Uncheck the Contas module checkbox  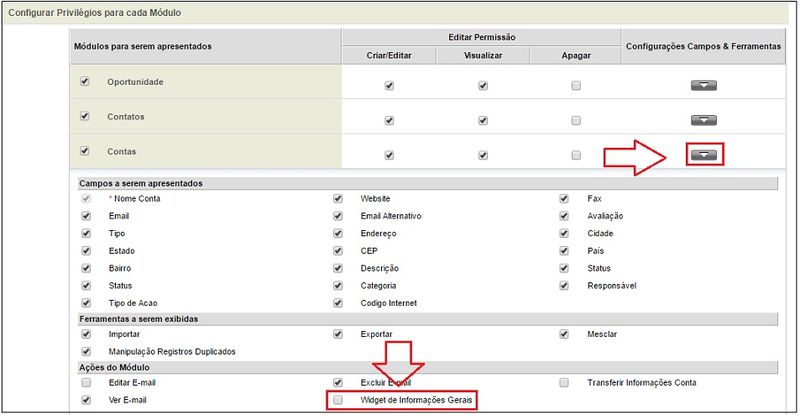tap(85, 151)
